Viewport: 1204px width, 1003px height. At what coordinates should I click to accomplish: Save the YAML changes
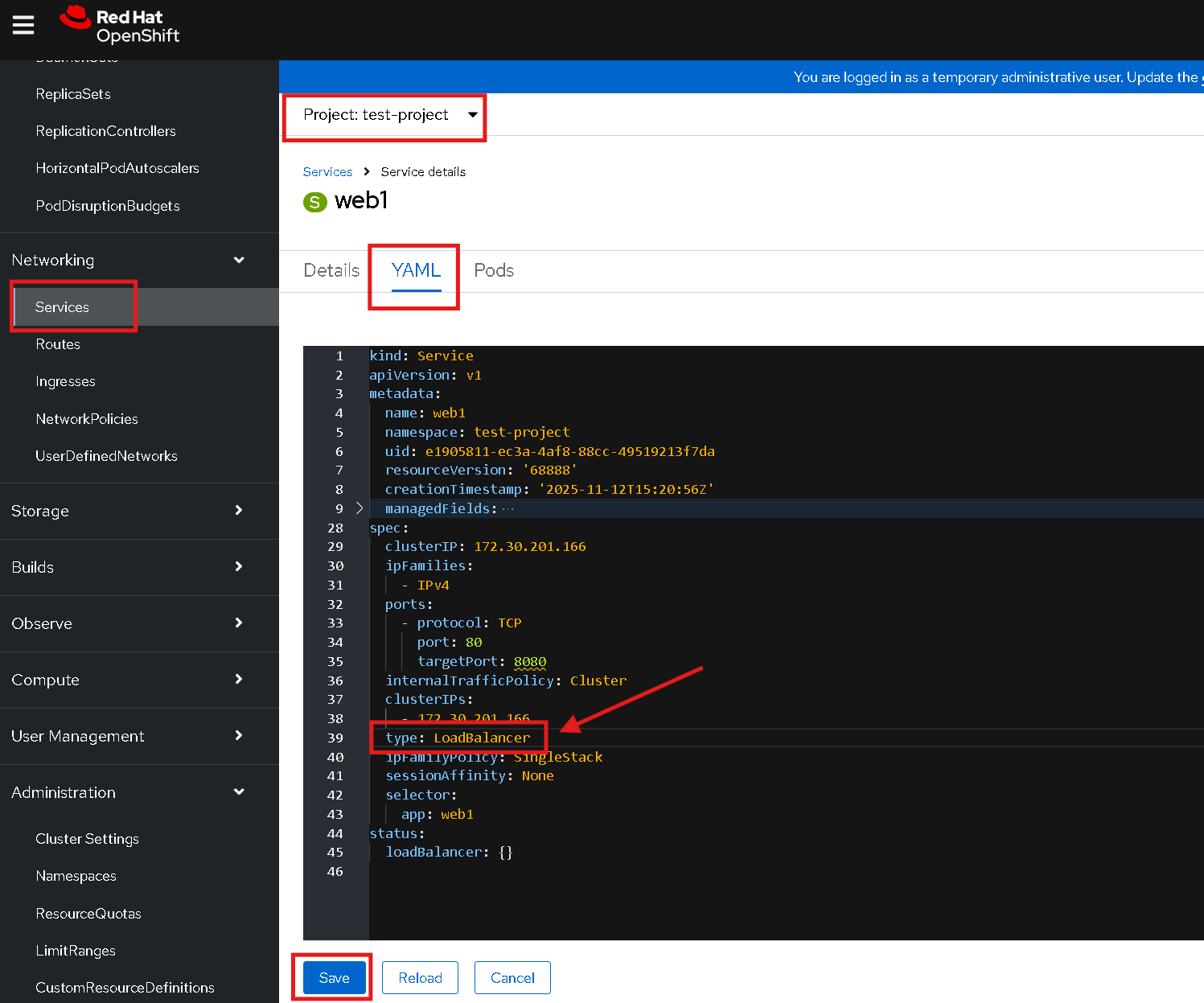[334, 978]
